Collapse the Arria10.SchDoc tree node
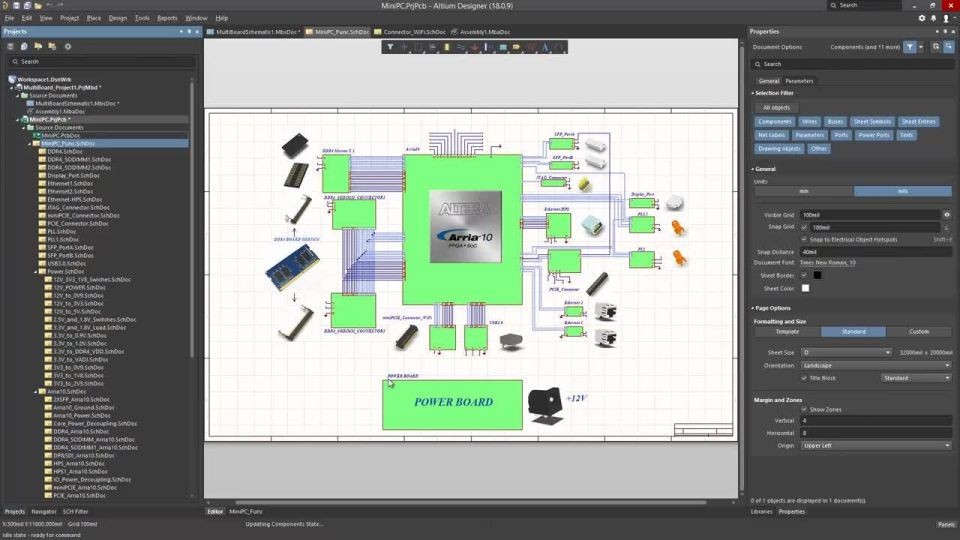The image size is (960, 540). (x=36, y=391)
